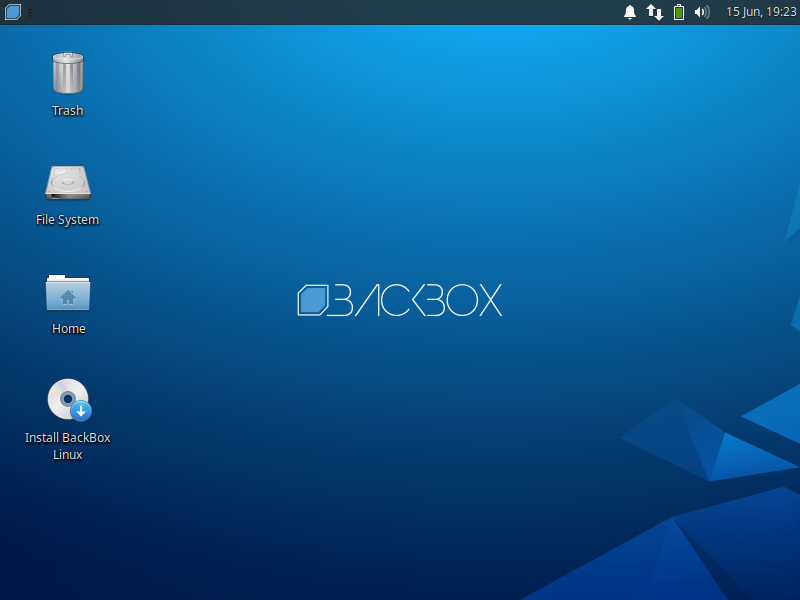Click the cube emblem in BackBox logo

click(313, 300)
